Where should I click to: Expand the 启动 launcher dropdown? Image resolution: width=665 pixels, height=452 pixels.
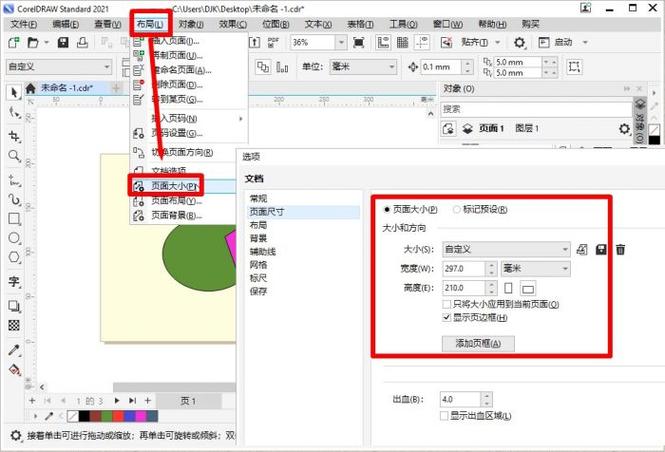(x=585, y=42)
